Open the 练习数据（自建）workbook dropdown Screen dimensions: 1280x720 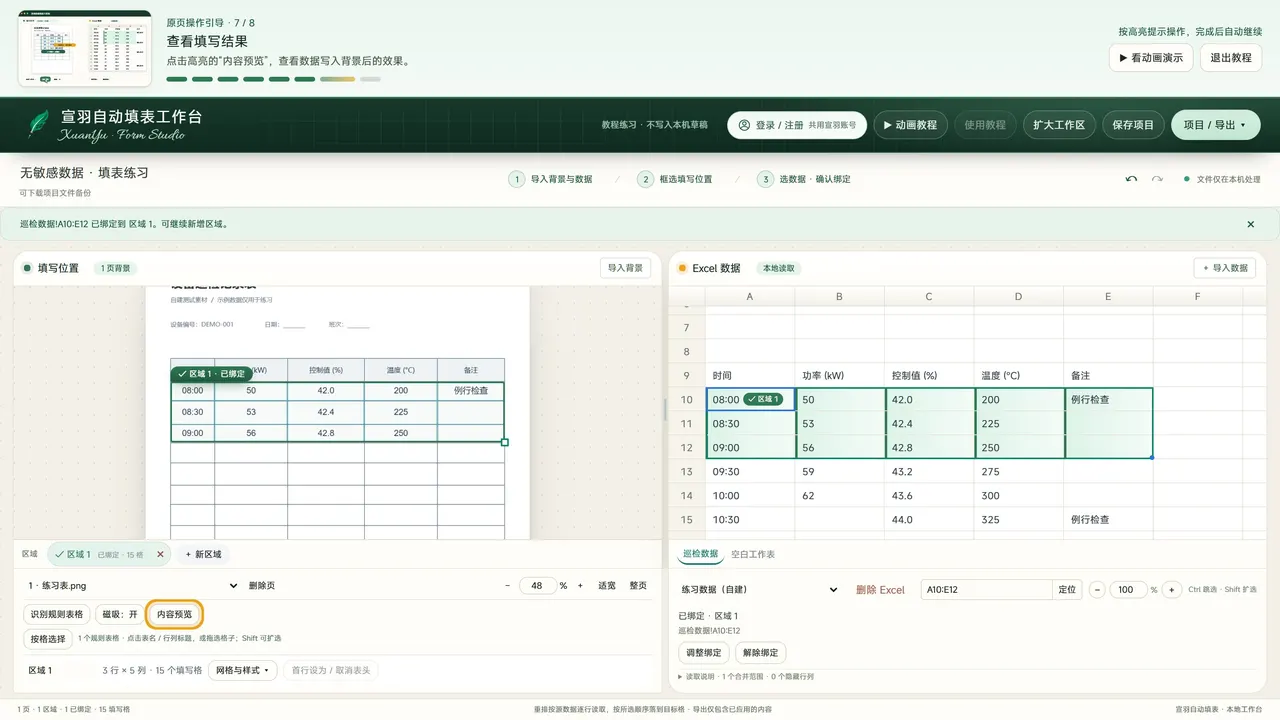[759, 590]
